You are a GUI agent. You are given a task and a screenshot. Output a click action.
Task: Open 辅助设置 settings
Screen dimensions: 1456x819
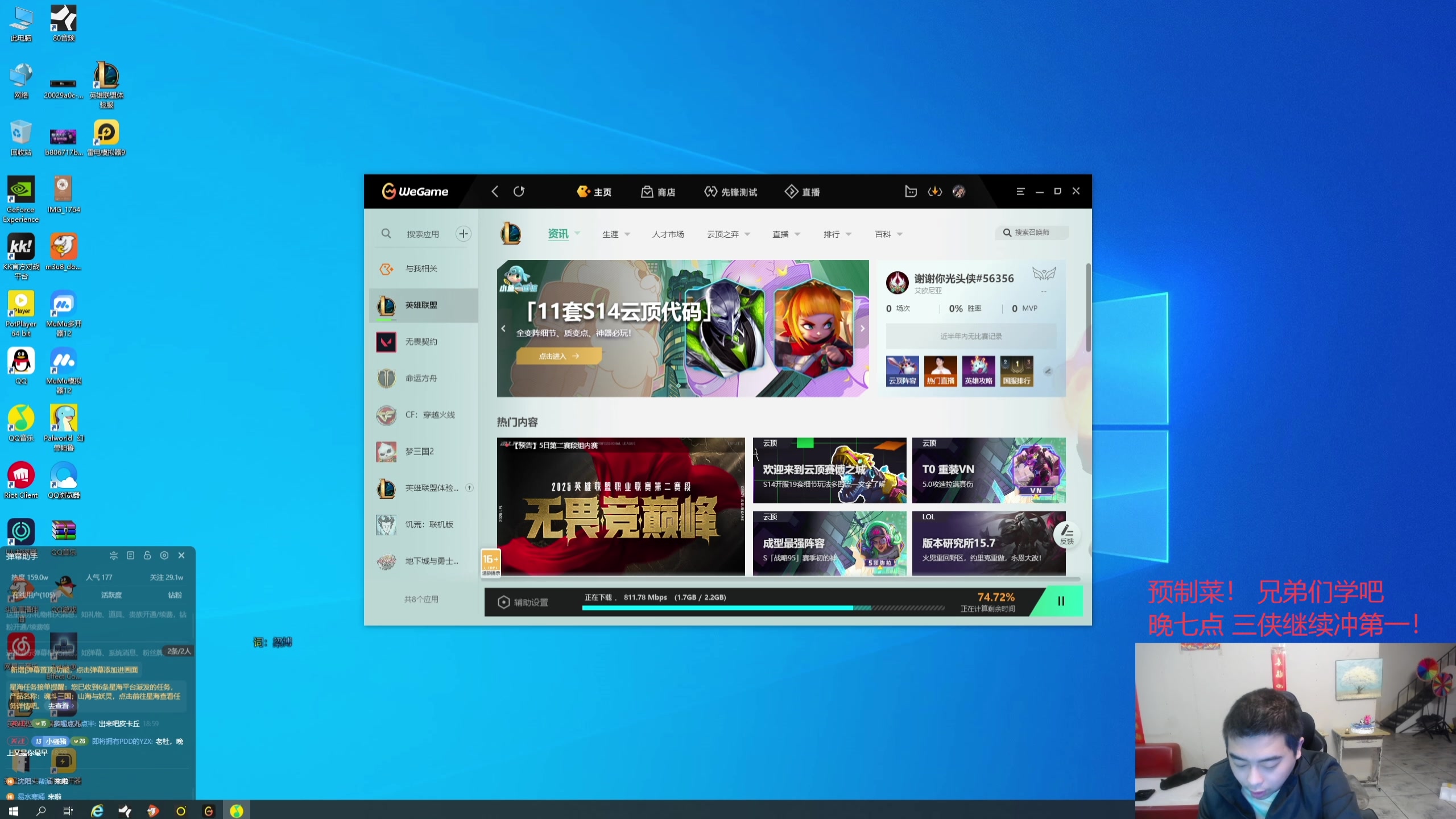[523, 602]
